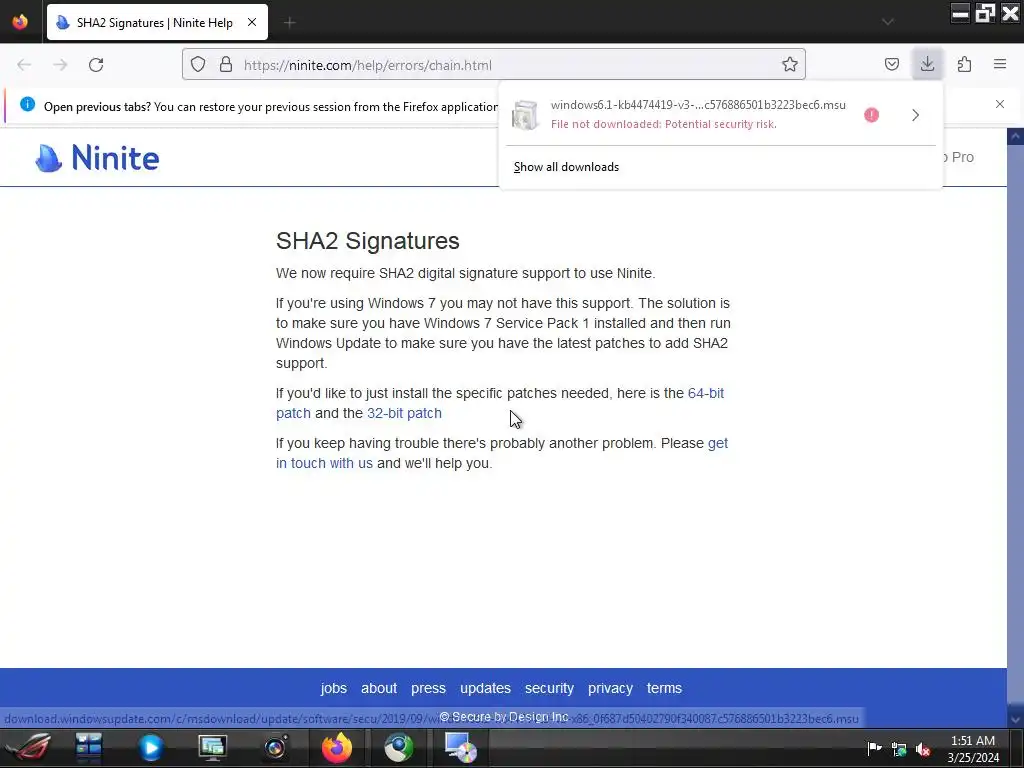Open the about footer link
Viewport: 1024px width, 768px height.
click(379, 688)
